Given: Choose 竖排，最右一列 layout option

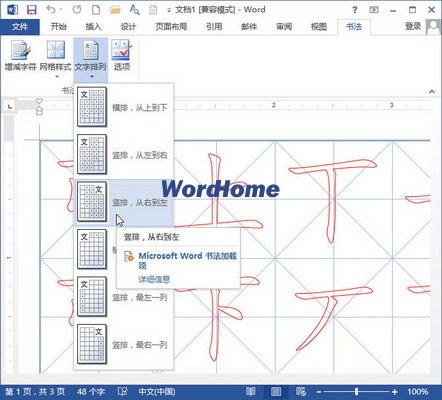Looking at the screenshot, I should (124, 344).
